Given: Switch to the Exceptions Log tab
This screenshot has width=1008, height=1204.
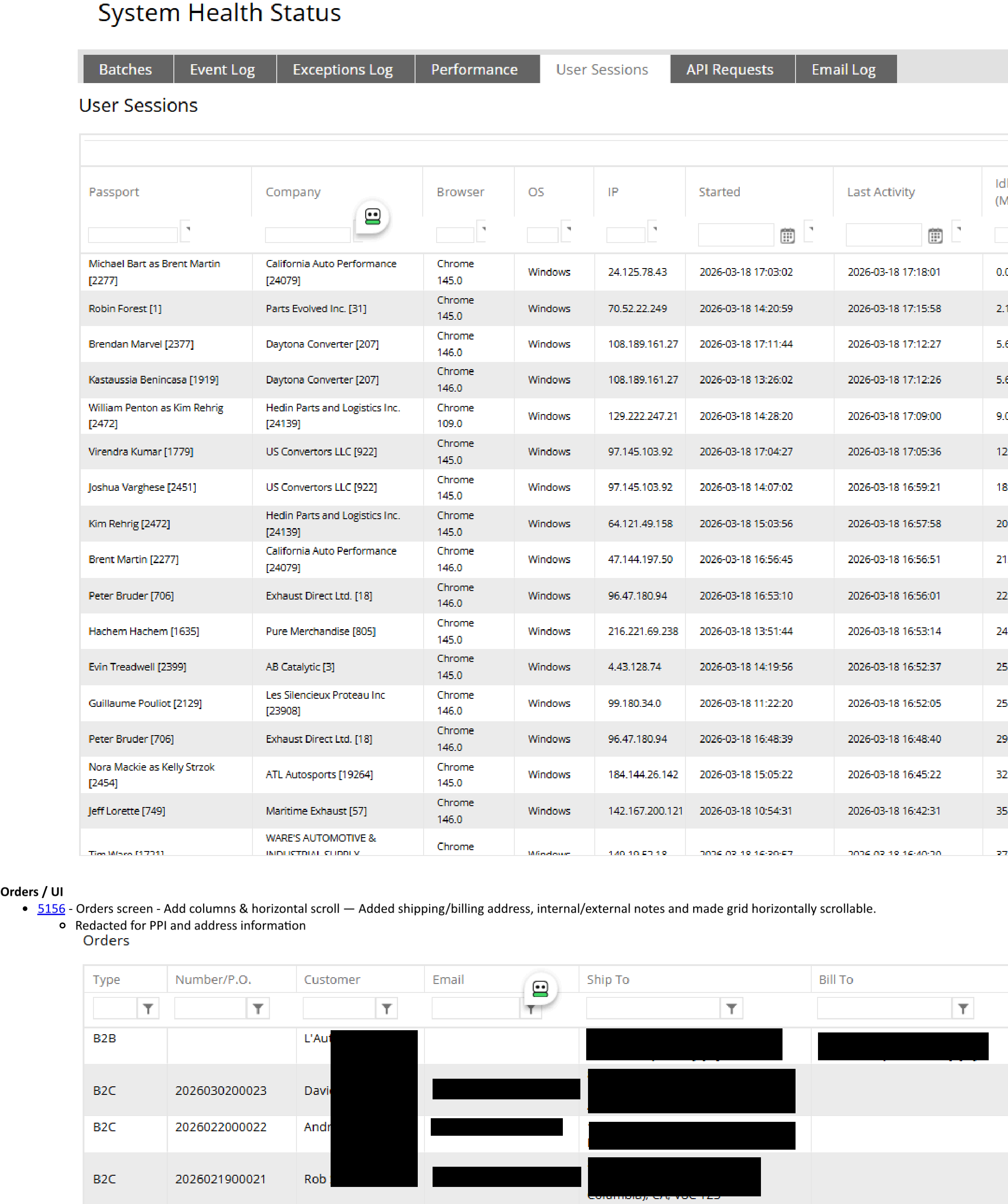Looking at the screenshot, I should [342, 69].
